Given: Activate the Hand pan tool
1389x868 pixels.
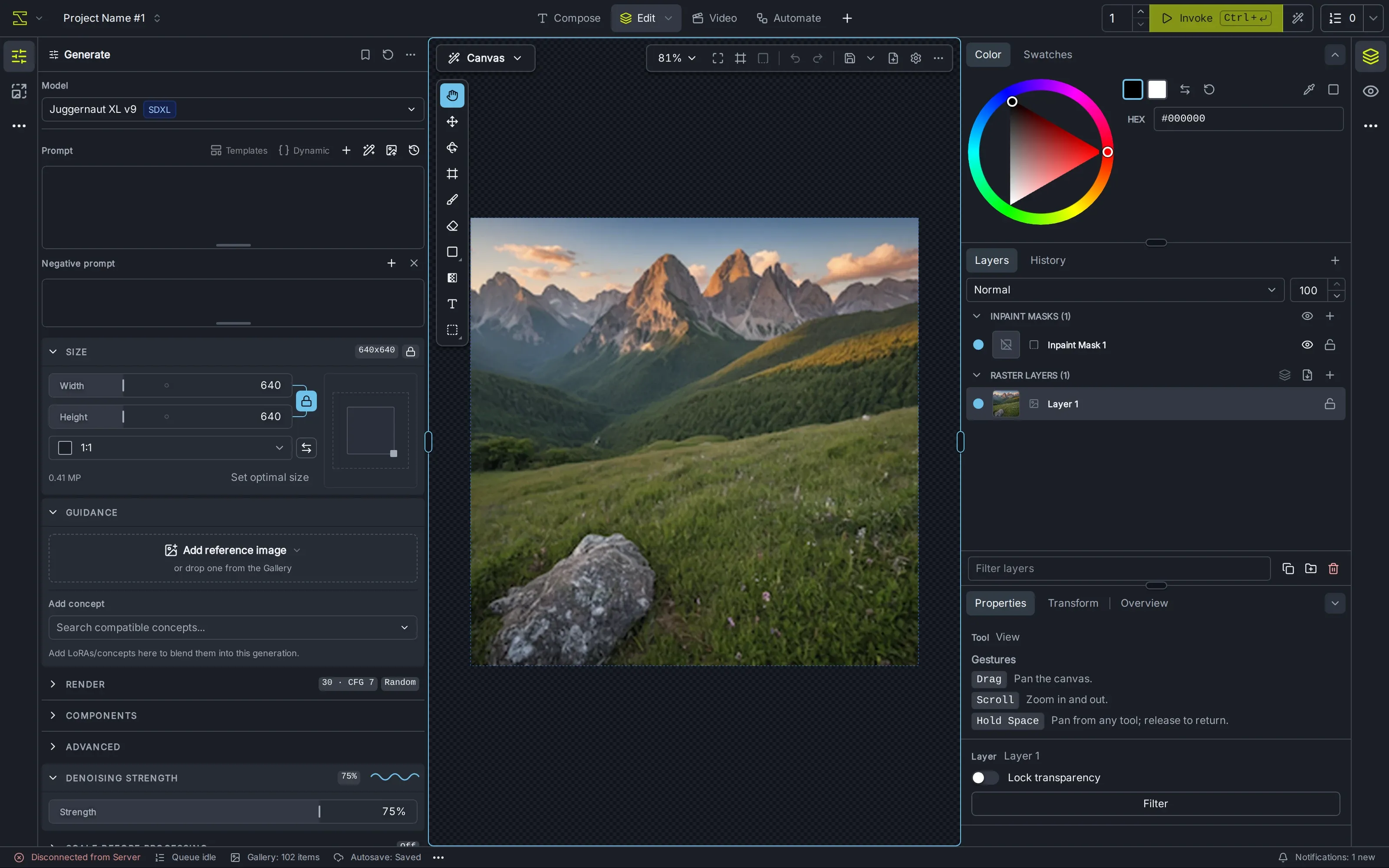Looking at the screenshot, I should tap(452, 95).
